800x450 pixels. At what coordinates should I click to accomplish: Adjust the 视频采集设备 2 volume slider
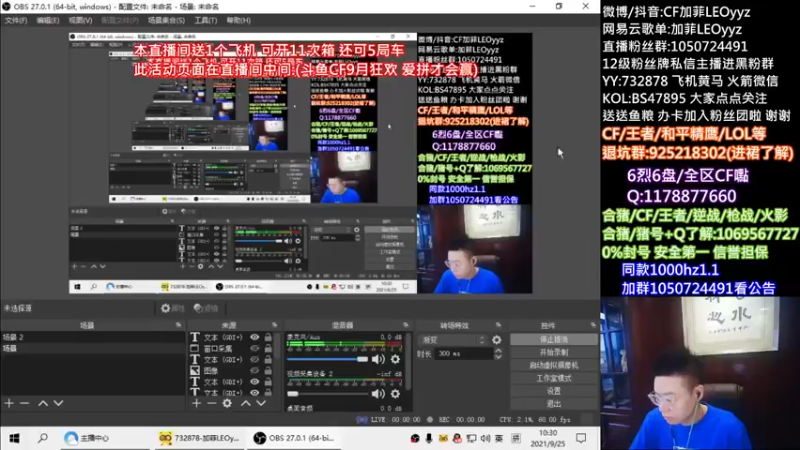point(327,393)
